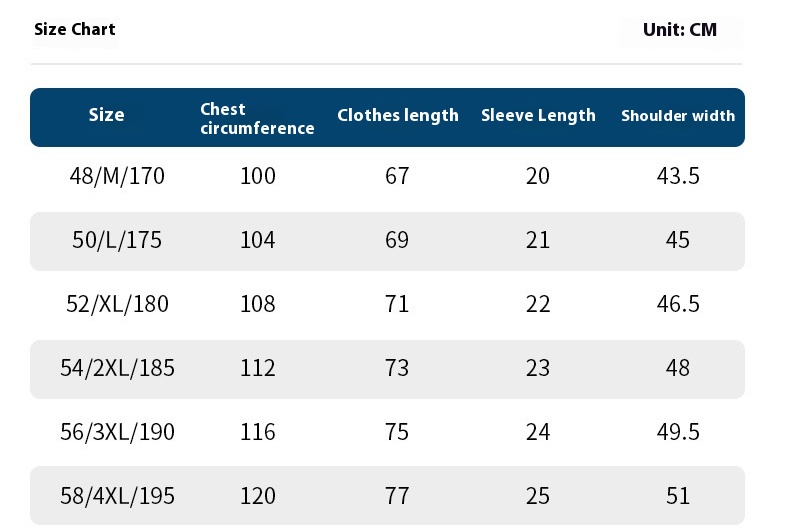Click the 50/L/175 size cell

tap(117, 240)
